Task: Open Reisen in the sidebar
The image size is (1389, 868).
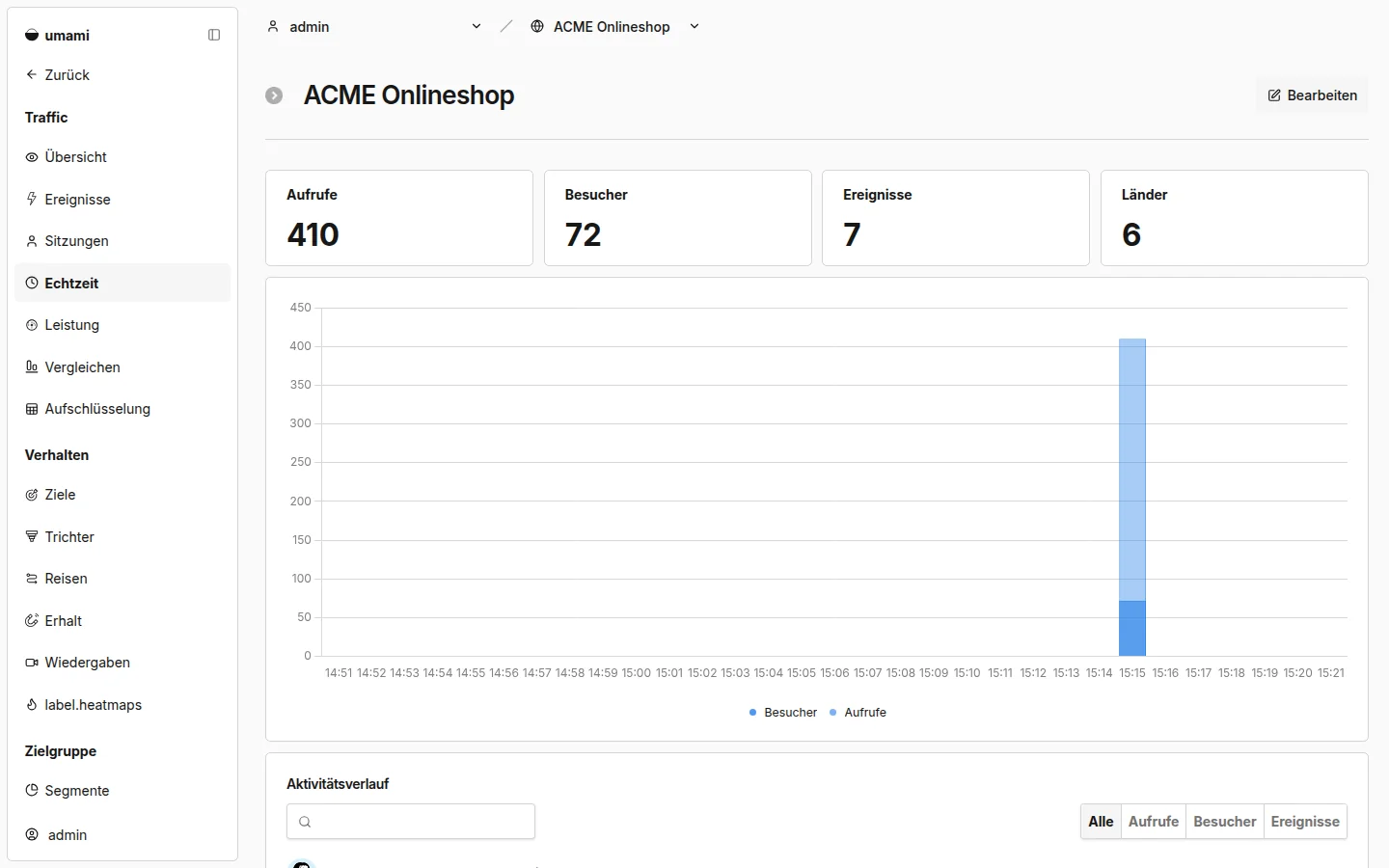Action: tap(123, 579)
